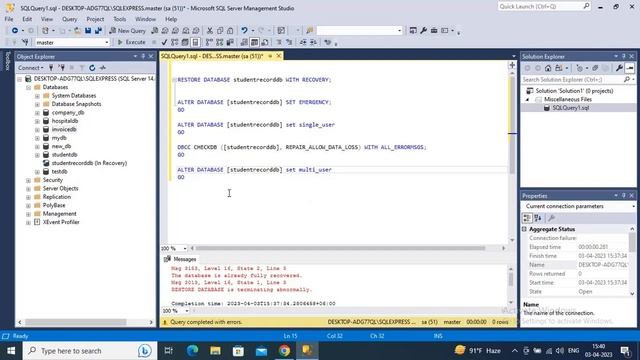This screenshot has width=640, height=360.
Task: Click the Task View taskbar button
Action: click(x=169, y=351)
